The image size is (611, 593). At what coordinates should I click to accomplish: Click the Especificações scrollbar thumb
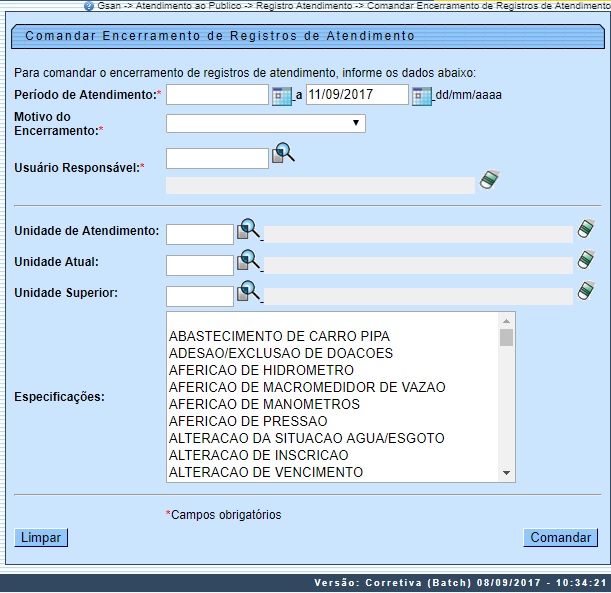(507, 337)
